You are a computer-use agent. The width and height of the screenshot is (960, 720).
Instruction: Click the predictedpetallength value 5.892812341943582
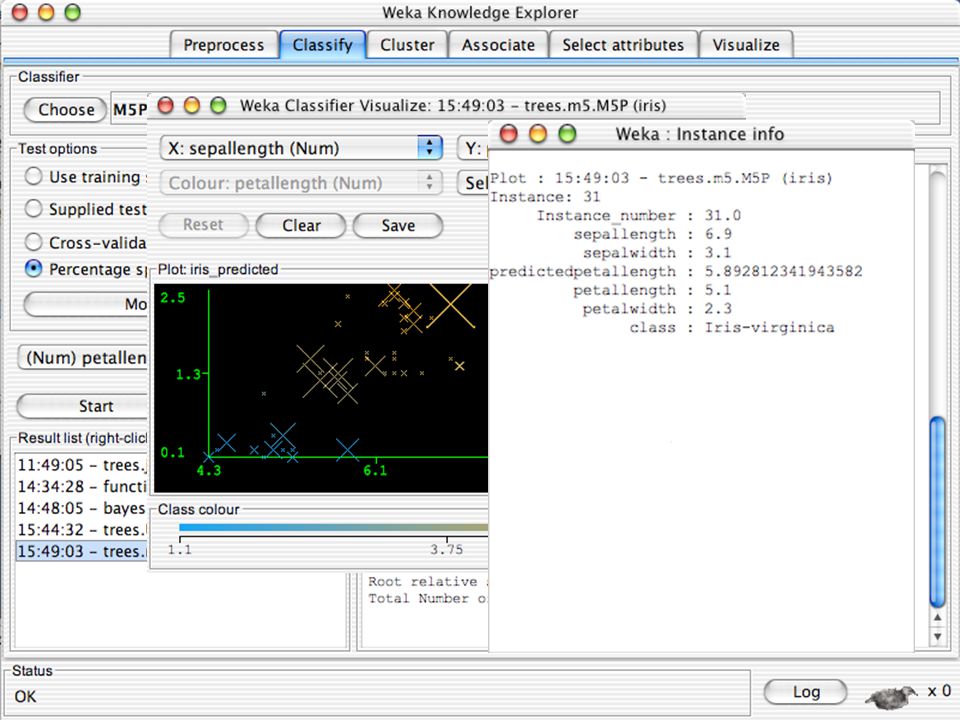(783, 271)
